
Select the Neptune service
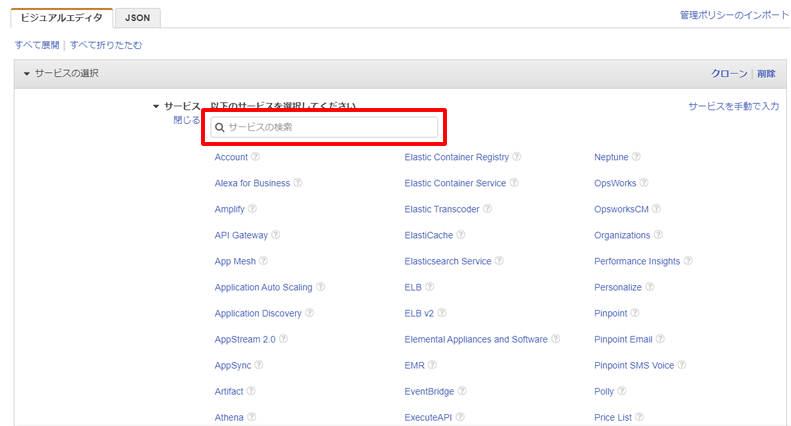point(611,157)
